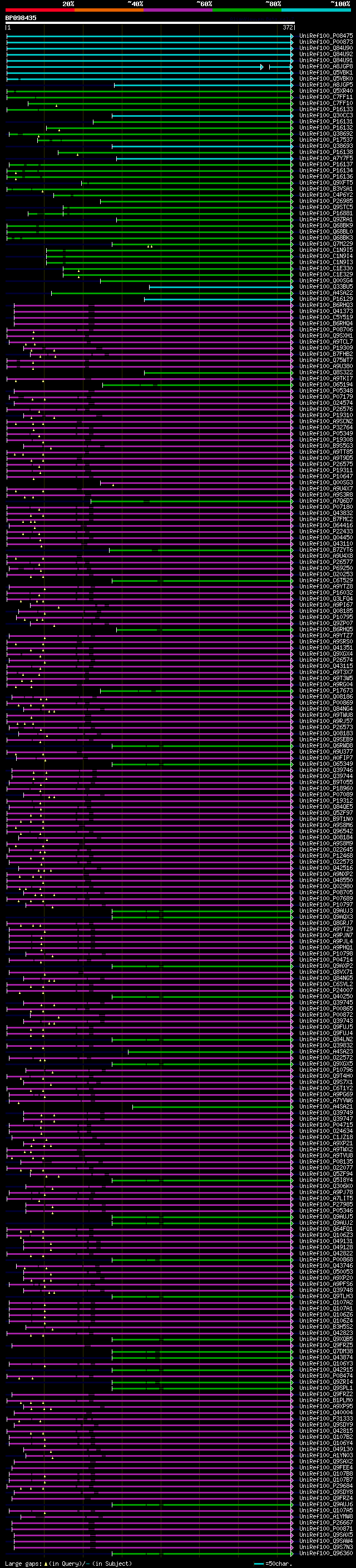Image resolution: width=356 pixels, height=1568 pixels.
Task: Select the UniRef100_P07179 label
Action: (325, 397)
